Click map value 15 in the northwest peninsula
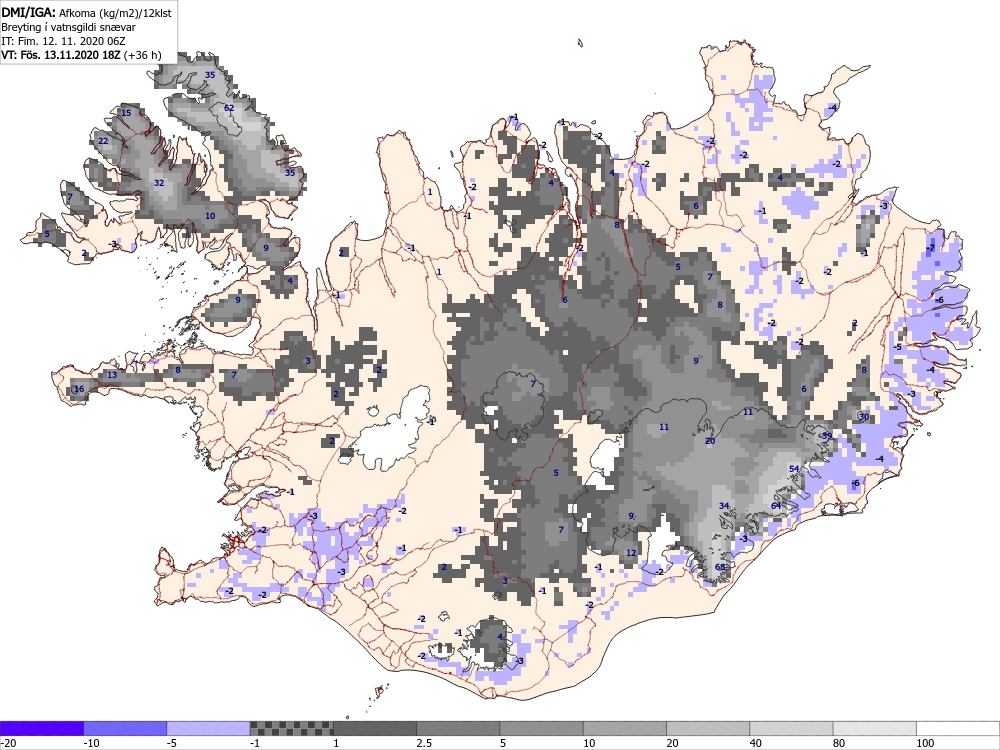 point(126,113)
